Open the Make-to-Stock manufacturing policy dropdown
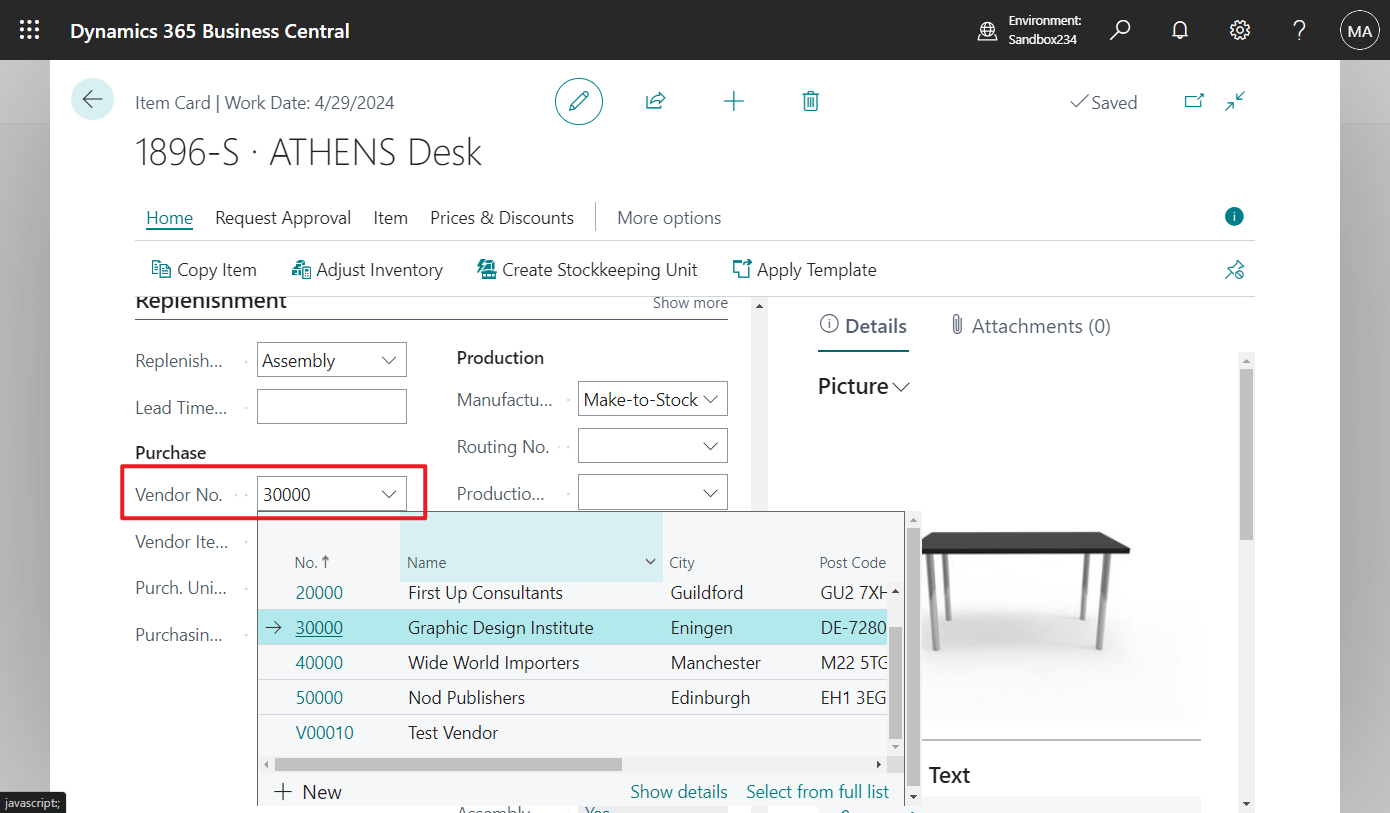This screenshot has width=1390, height=813. [x=710, y=398]
